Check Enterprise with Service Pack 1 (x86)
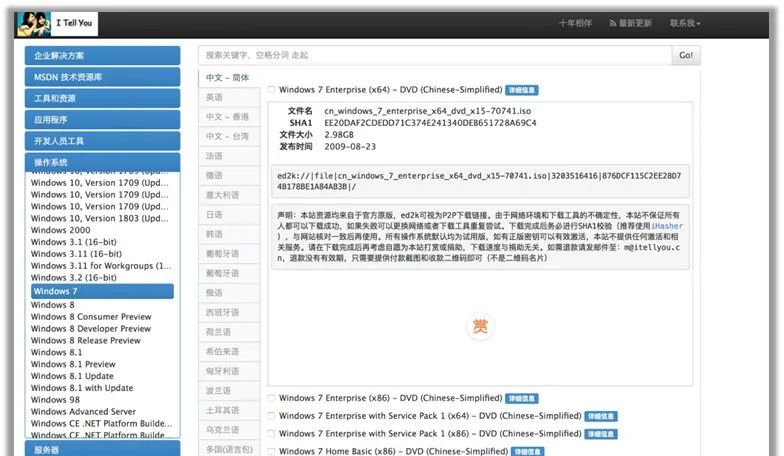The height and width of the screenshot is (456, 784). pos(271,434)
